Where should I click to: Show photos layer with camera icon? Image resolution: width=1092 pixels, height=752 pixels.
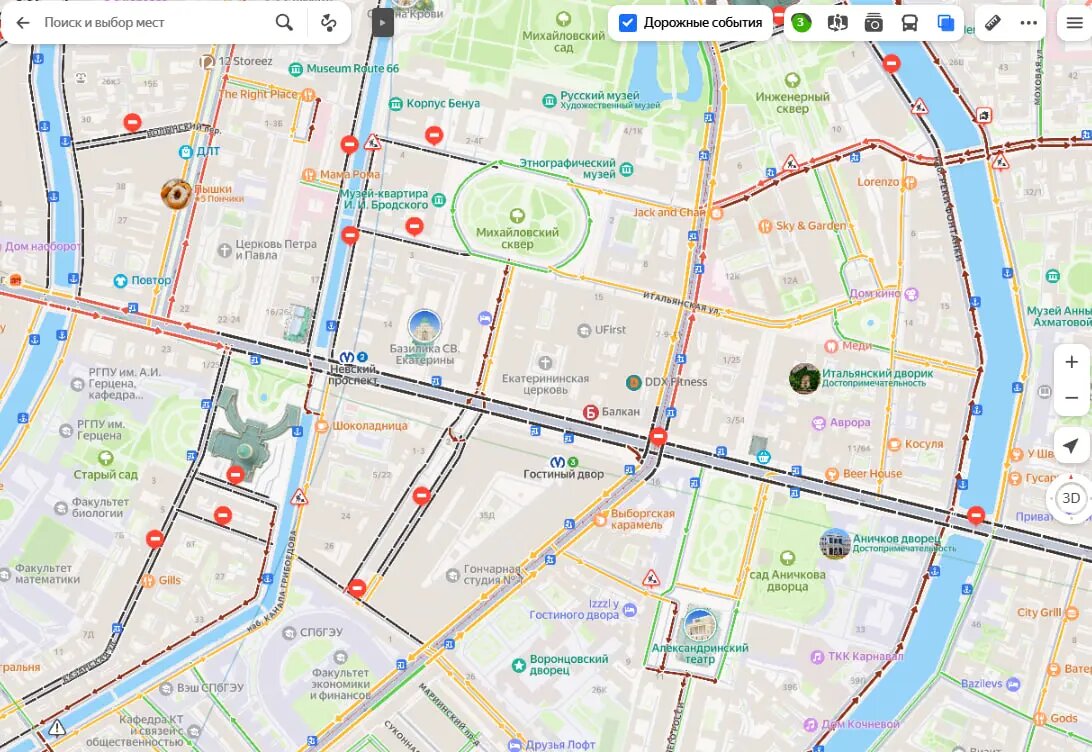pos(873,23)
